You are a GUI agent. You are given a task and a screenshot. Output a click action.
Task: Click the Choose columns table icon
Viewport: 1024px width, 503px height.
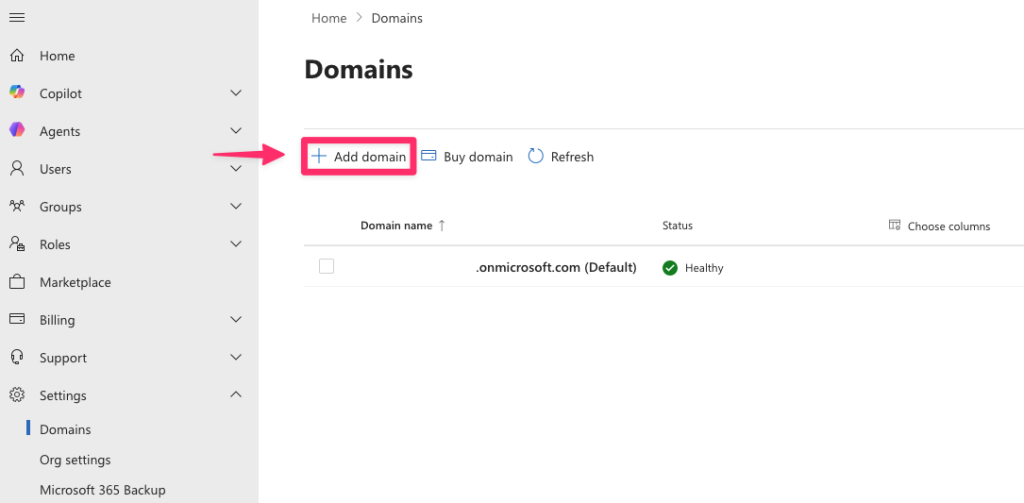895,225
